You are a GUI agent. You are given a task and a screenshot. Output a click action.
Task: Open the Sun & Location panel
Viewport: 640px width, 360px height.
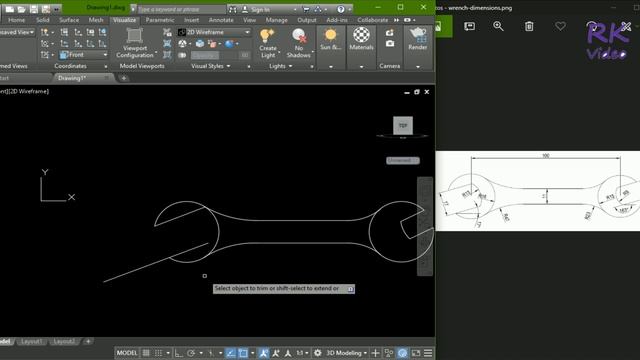point(331,39)
